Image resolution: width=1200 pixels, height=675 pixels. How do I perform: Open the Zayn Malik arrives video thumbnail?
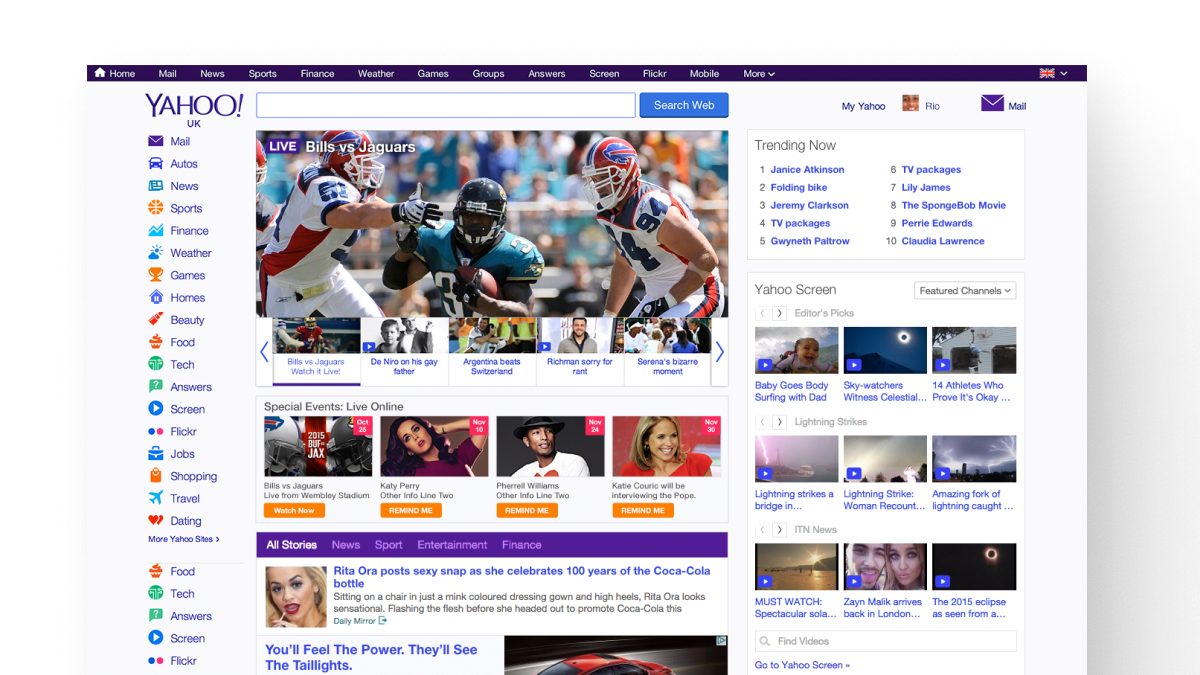pos(885,567)
